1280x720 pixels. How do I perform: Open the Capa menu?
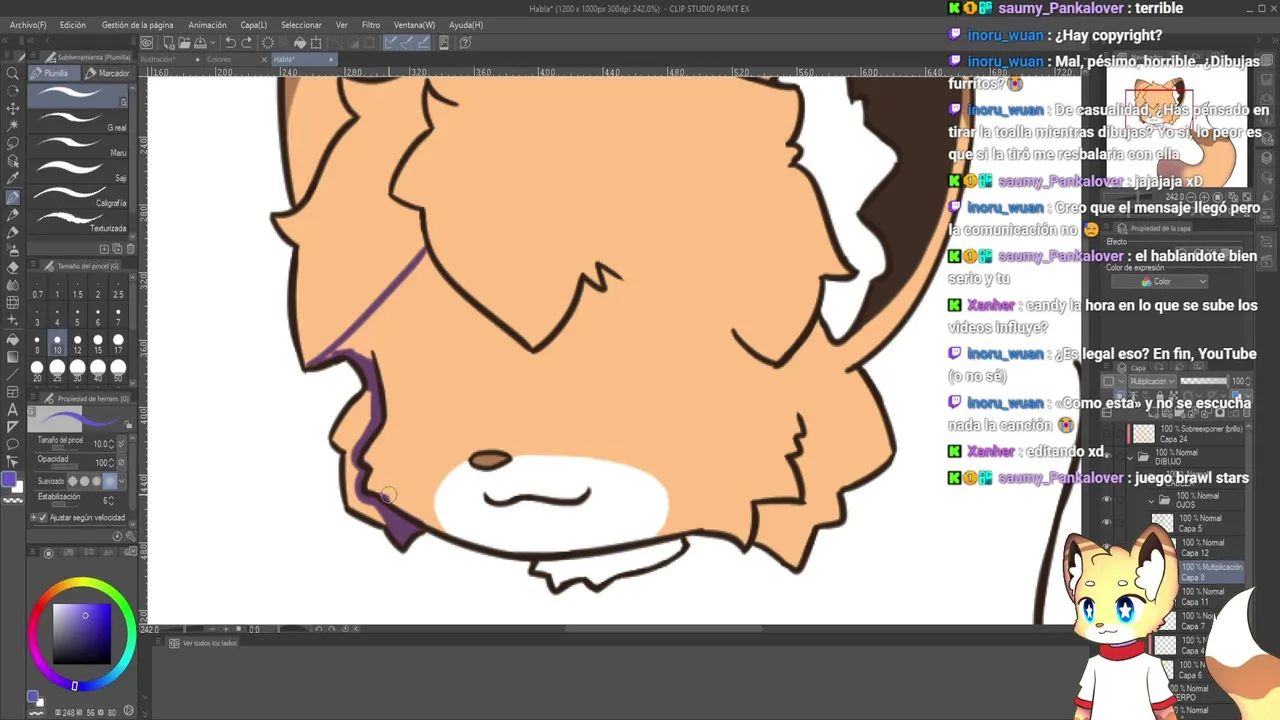click(x=253, y=25)
